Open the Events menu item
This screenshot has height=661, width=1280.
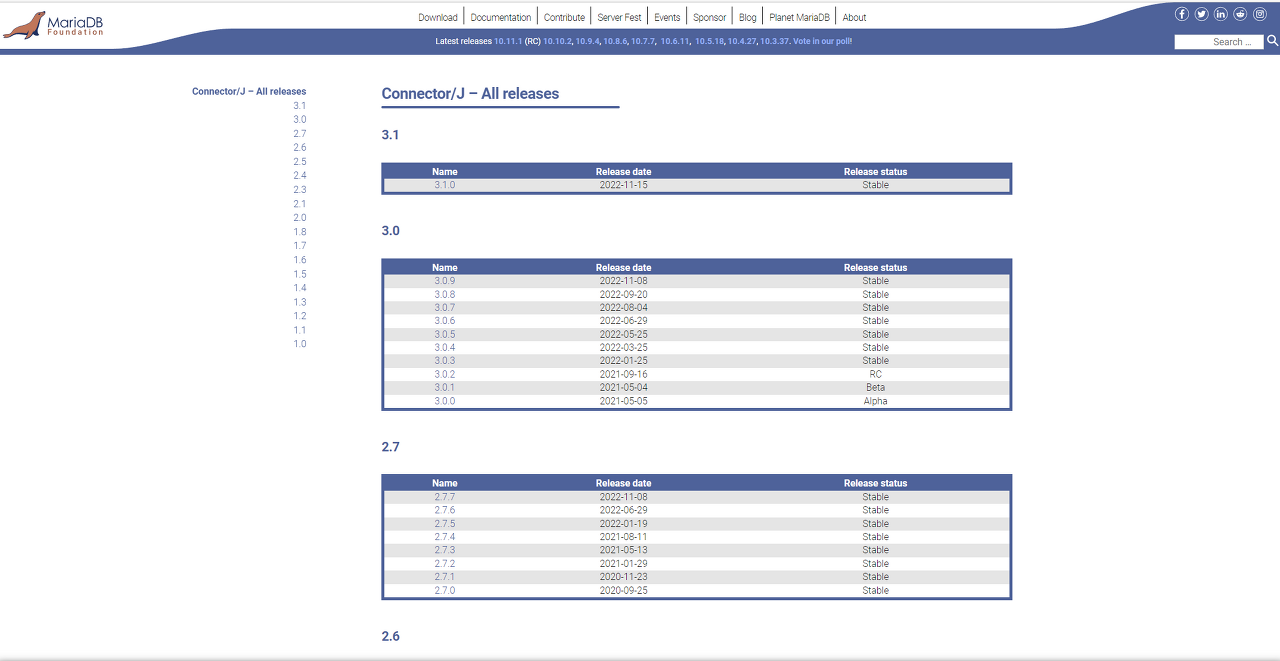click(667, 17)
